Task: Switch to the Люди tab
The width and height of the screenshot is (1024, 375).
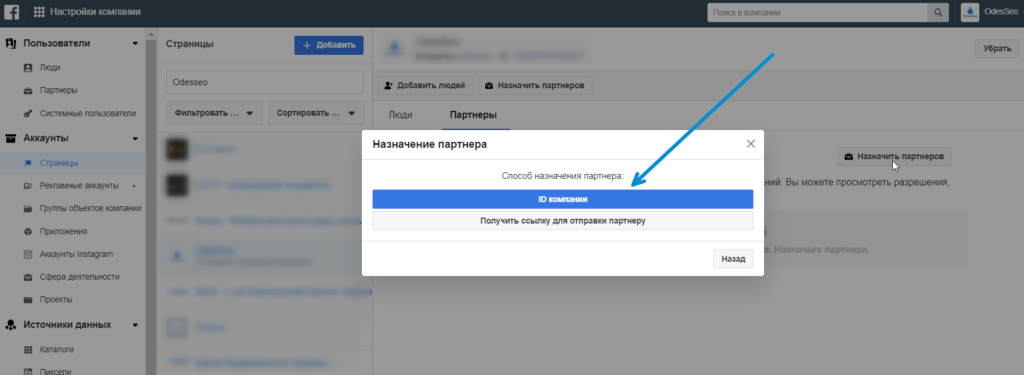Action: [x=400, y=114]
